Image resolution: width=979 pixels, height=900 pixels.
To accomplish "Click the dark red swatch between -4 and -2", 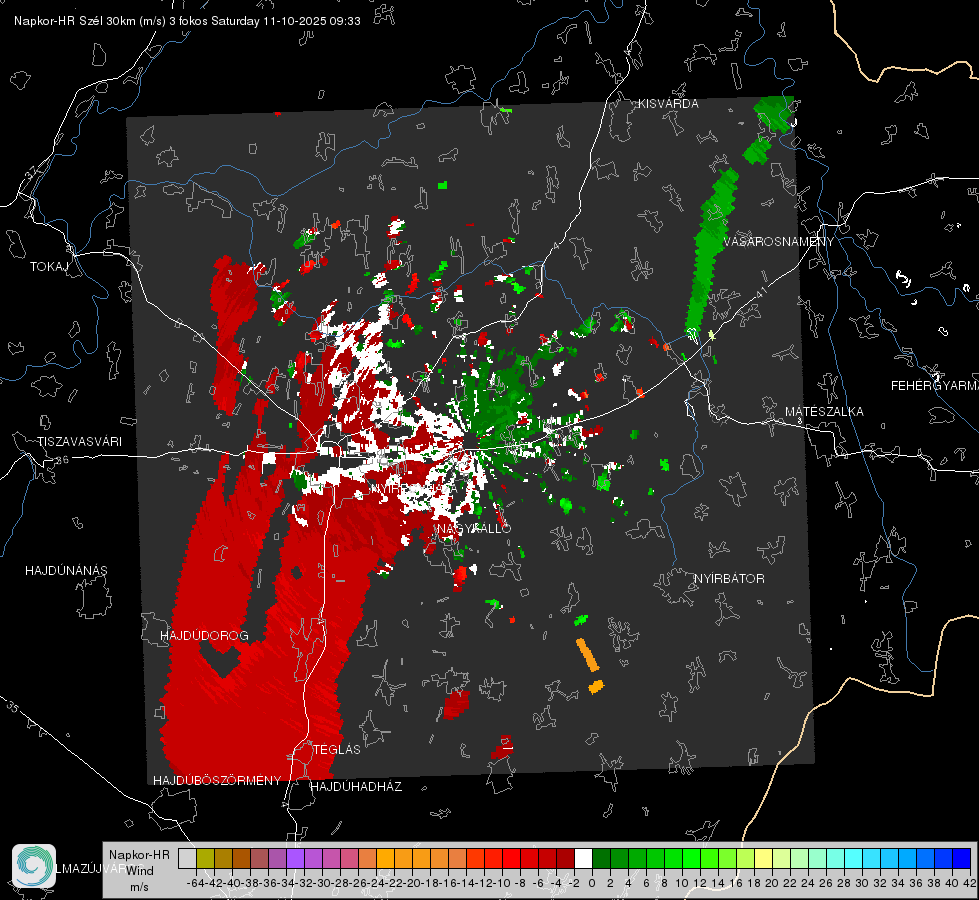I will (565, 858).
